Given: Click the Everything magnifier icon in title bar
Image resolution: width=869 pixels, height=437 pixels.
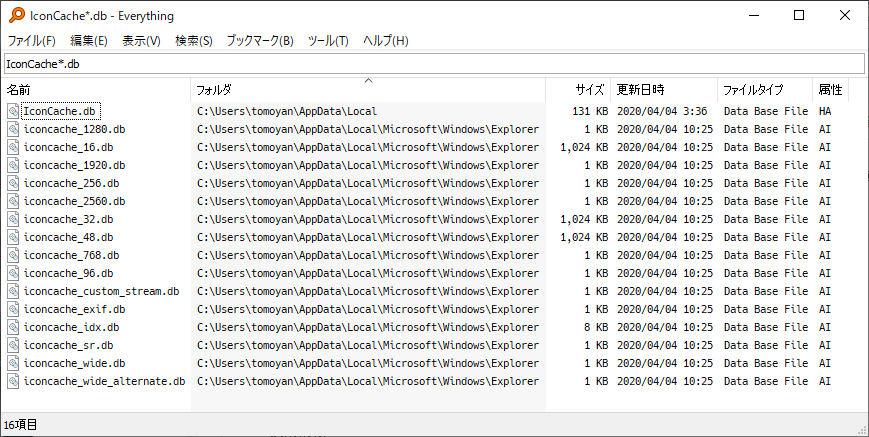Looking at the screenshot, I should click(17, 16).
